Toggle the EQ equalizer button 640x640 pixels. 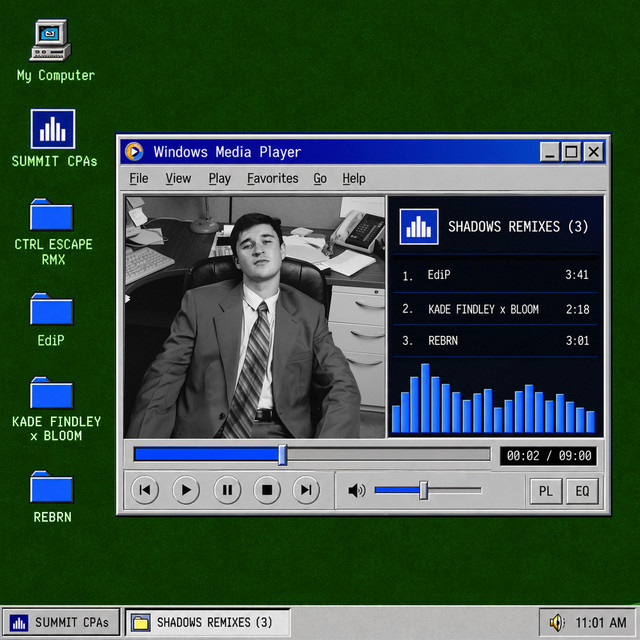point(582,491)
